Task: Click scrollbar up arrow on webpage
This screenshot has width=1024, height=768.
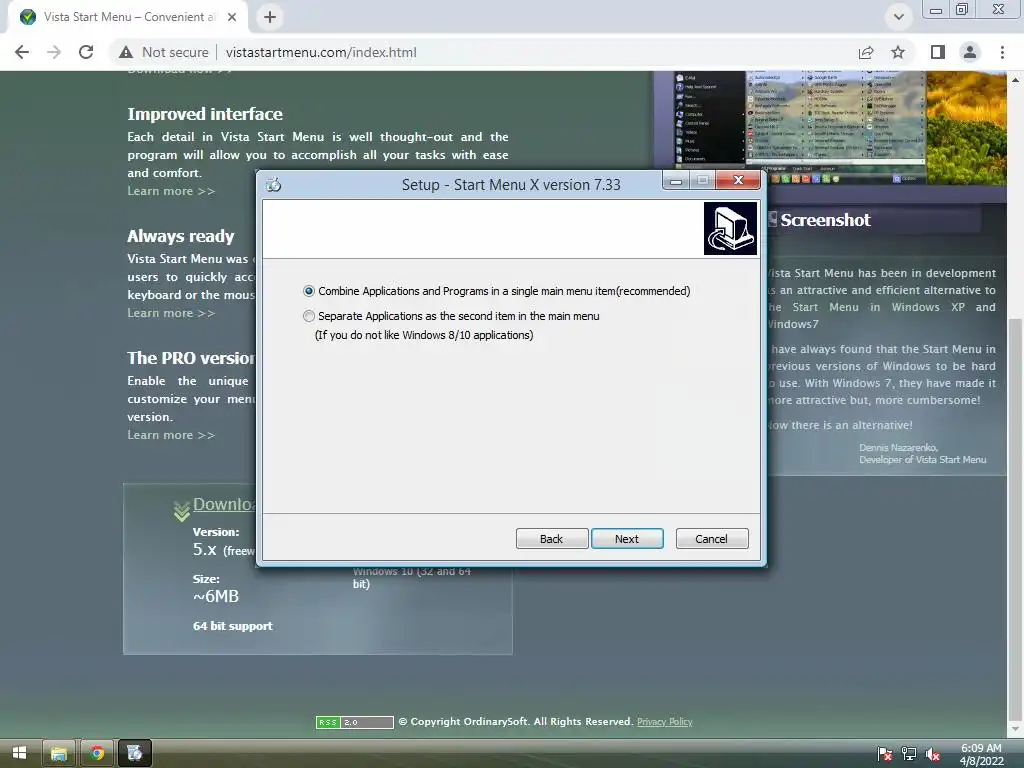Action: pyautogui.click(x=1015, y=80)
